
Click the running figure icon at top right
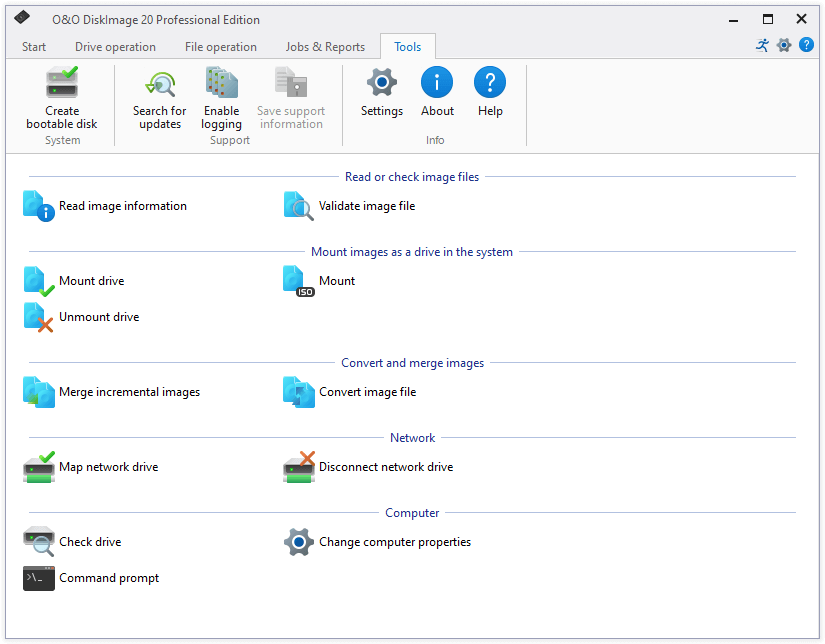click(x=763, y=45)
